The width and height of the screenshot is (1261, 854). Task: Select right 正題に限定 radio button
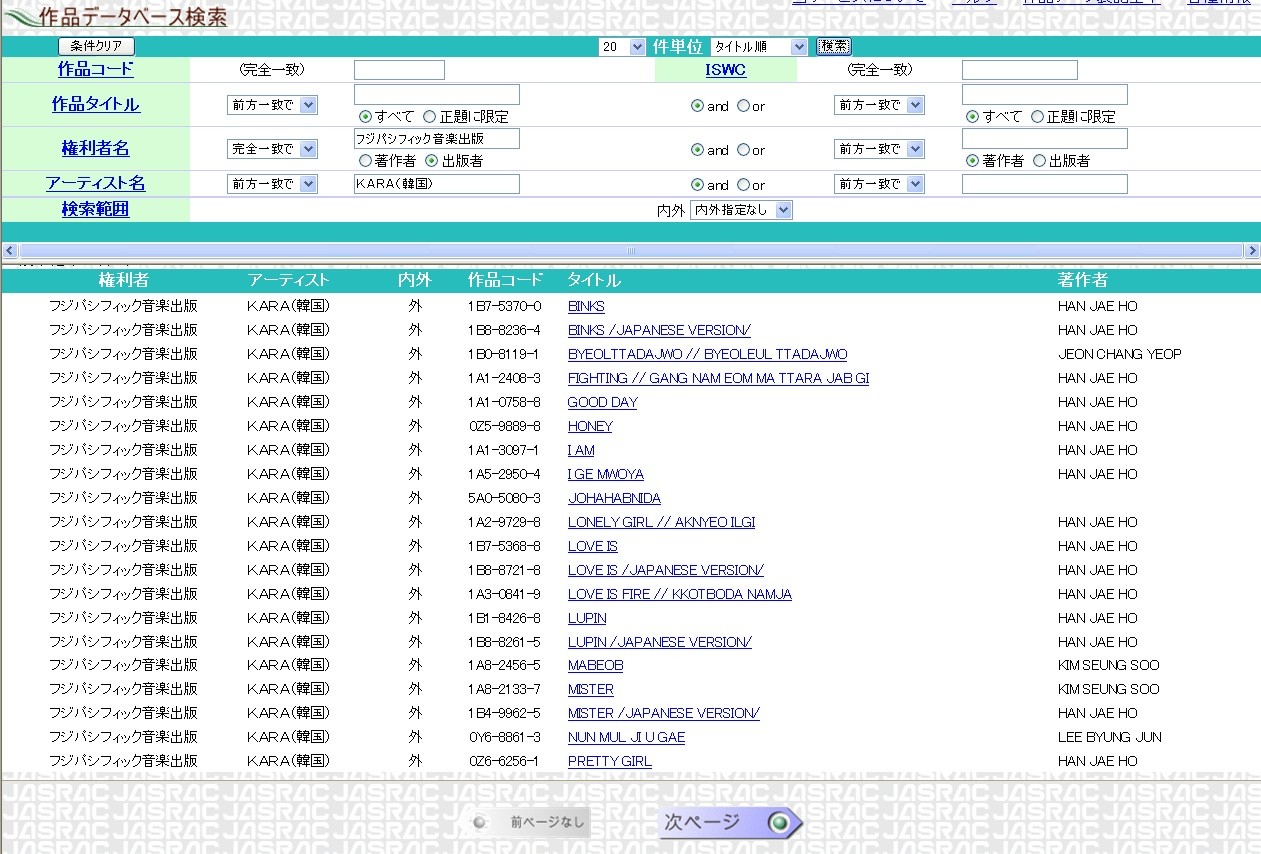(1038, 117)
